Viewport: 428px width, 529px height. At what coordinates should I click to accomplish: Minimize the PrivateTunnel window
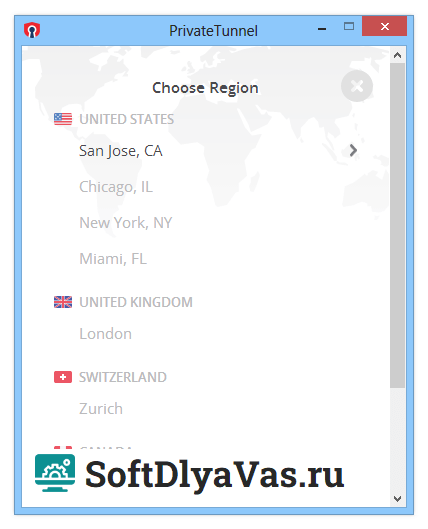click(322, 29)
